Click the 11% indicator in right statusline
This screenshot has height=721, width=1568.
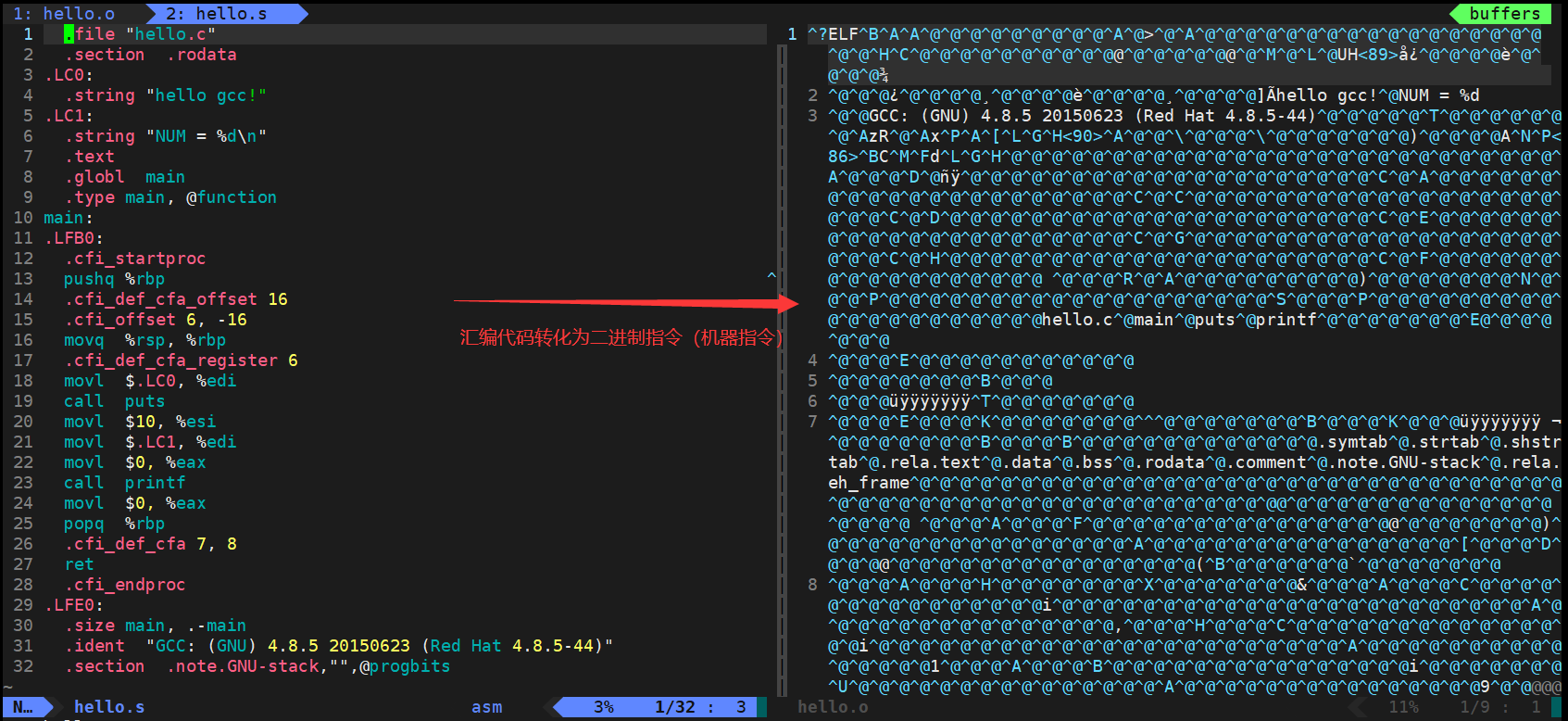pyautogui.click(x=1403, y=707)
